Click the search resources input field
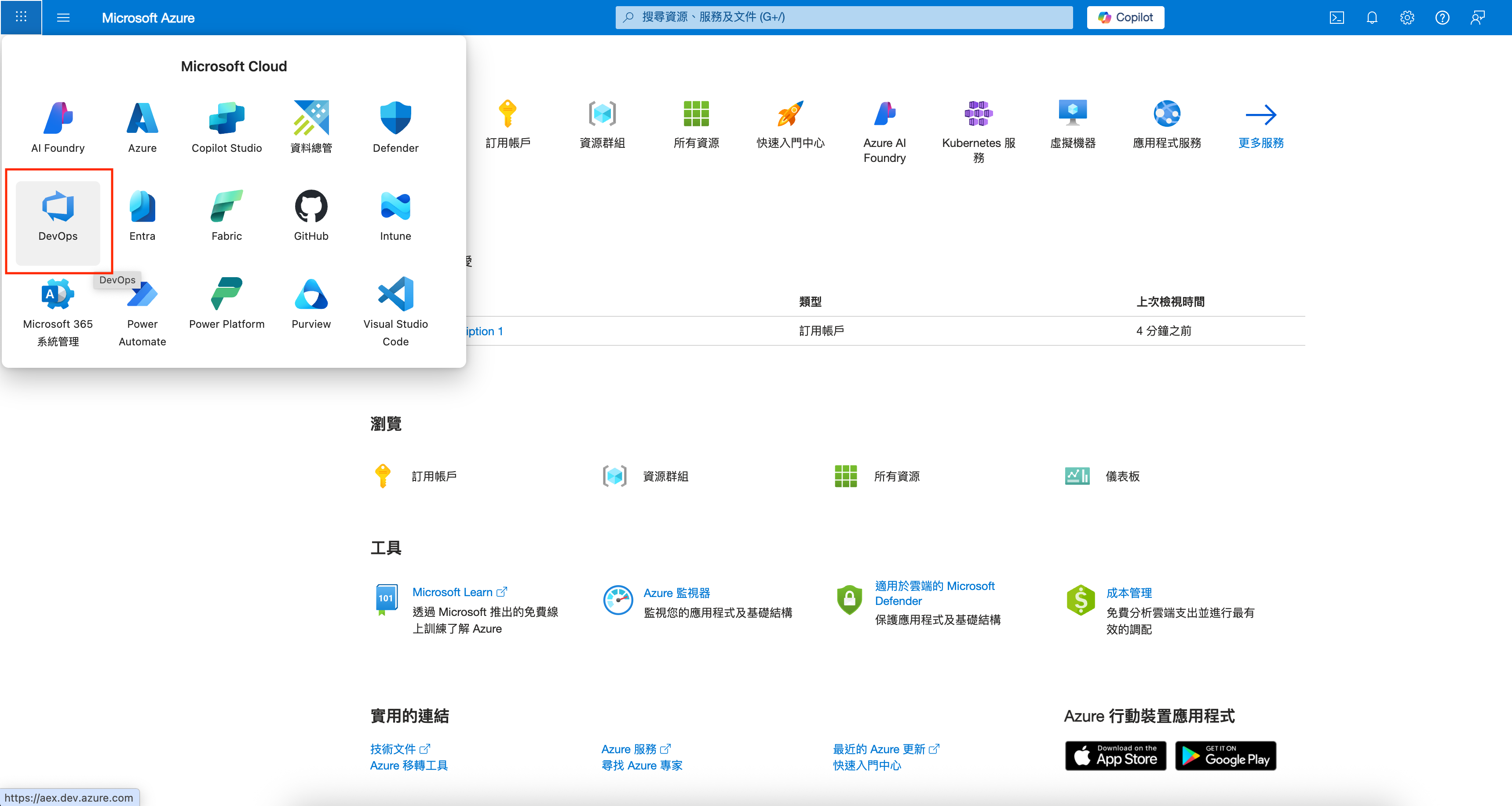Viewport: 1512px width, 806px height. (x=844, y=17)
